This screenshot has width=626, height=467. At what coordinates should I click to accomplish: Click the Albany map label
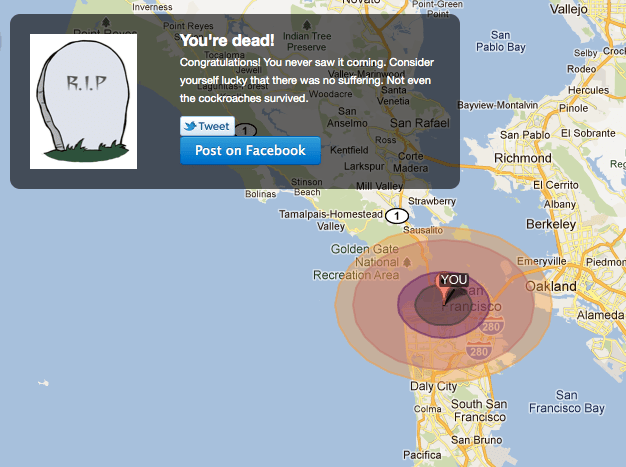click(560, 204)
